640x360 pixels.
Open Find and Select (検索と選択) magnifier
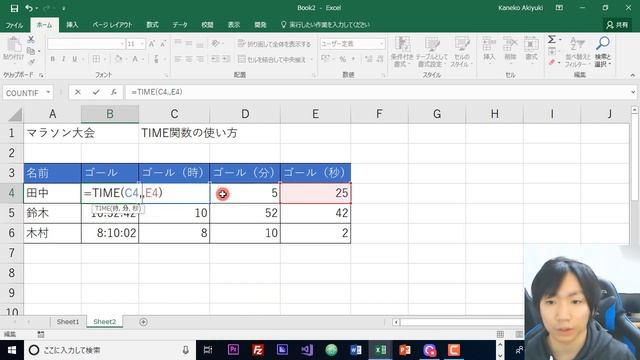602,52
